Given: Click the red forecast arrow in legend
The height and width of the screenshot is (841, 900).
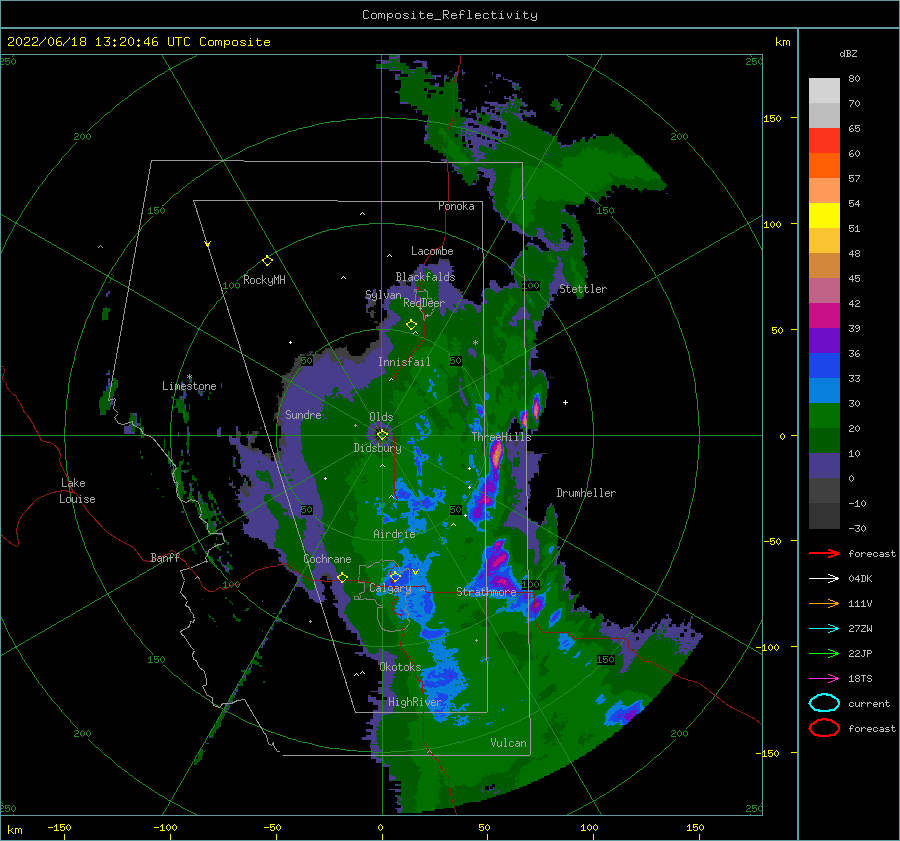Looking at the screenshot, I should pyautogui.click(x=824, y=553).
